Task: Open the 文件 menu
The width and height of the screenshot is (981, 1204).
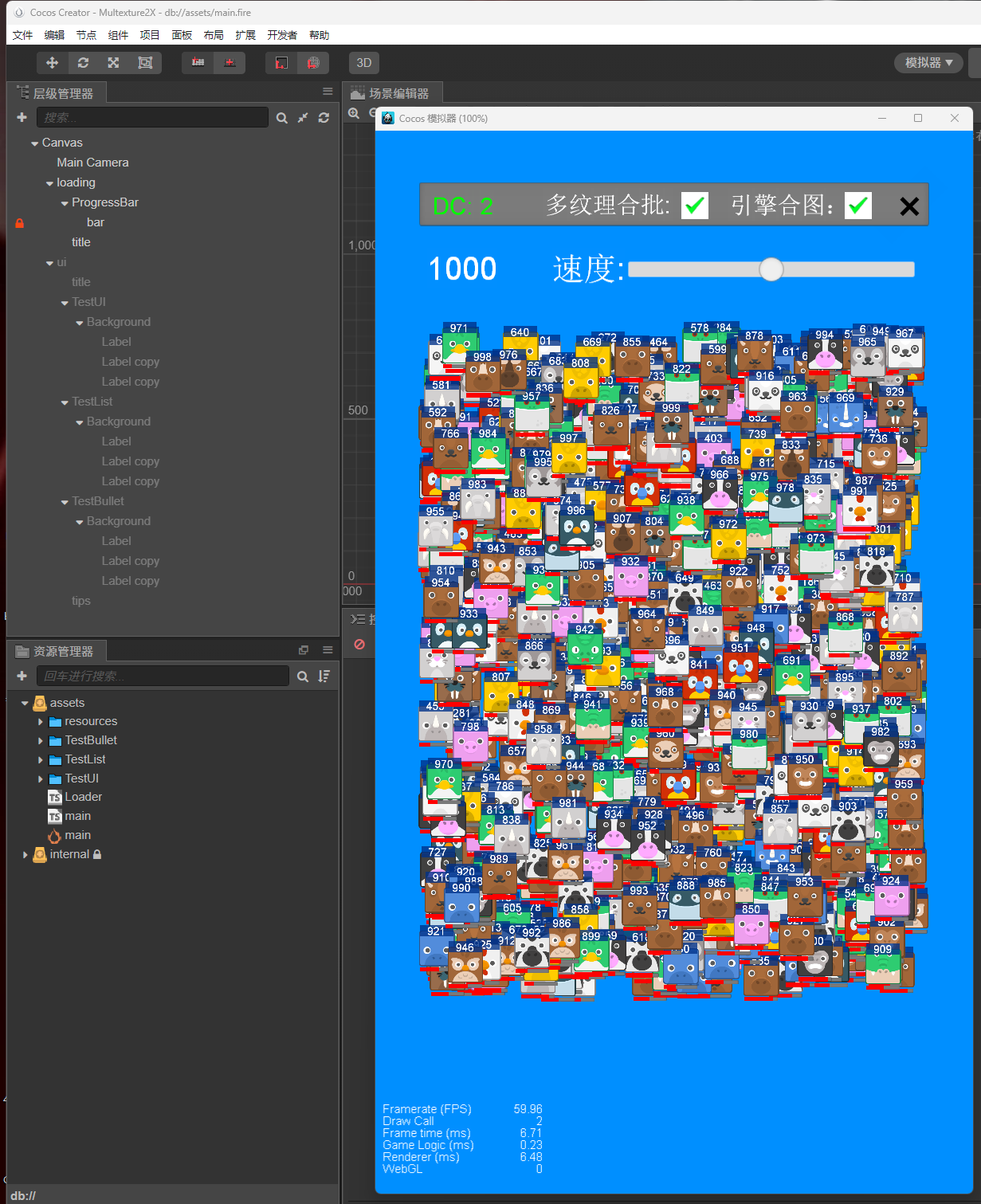Action: pyautogui.click(x=23, y=35)
